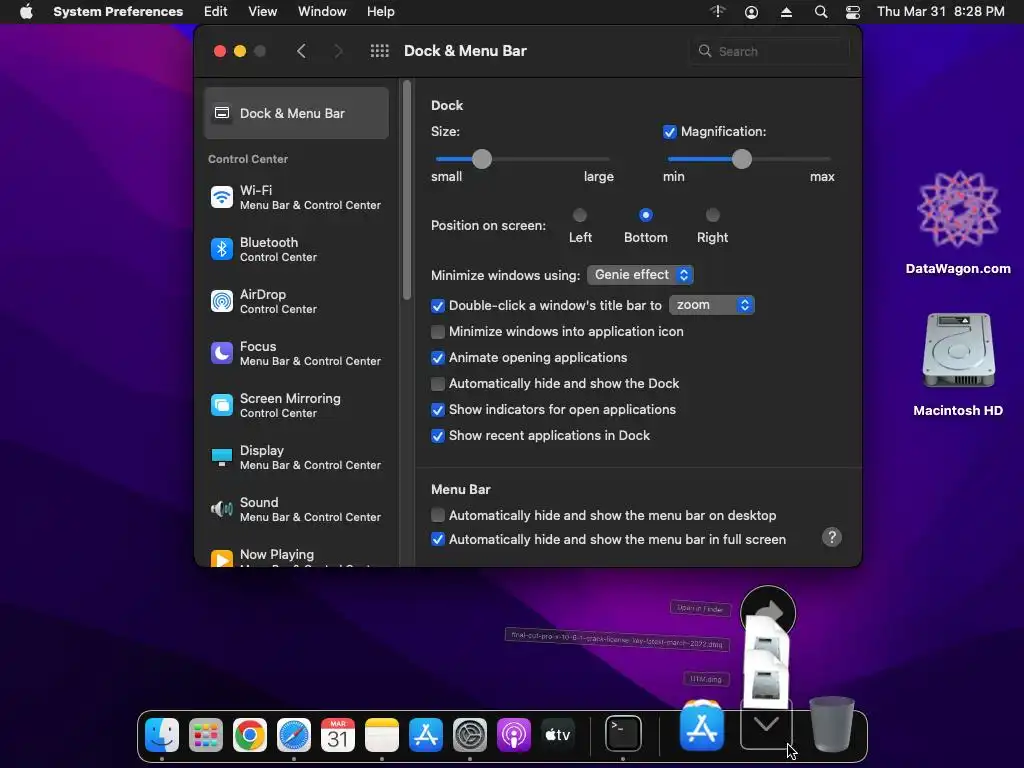
Task: Disable auto-hide menu bar in full screen
Action: coord(438,539)
